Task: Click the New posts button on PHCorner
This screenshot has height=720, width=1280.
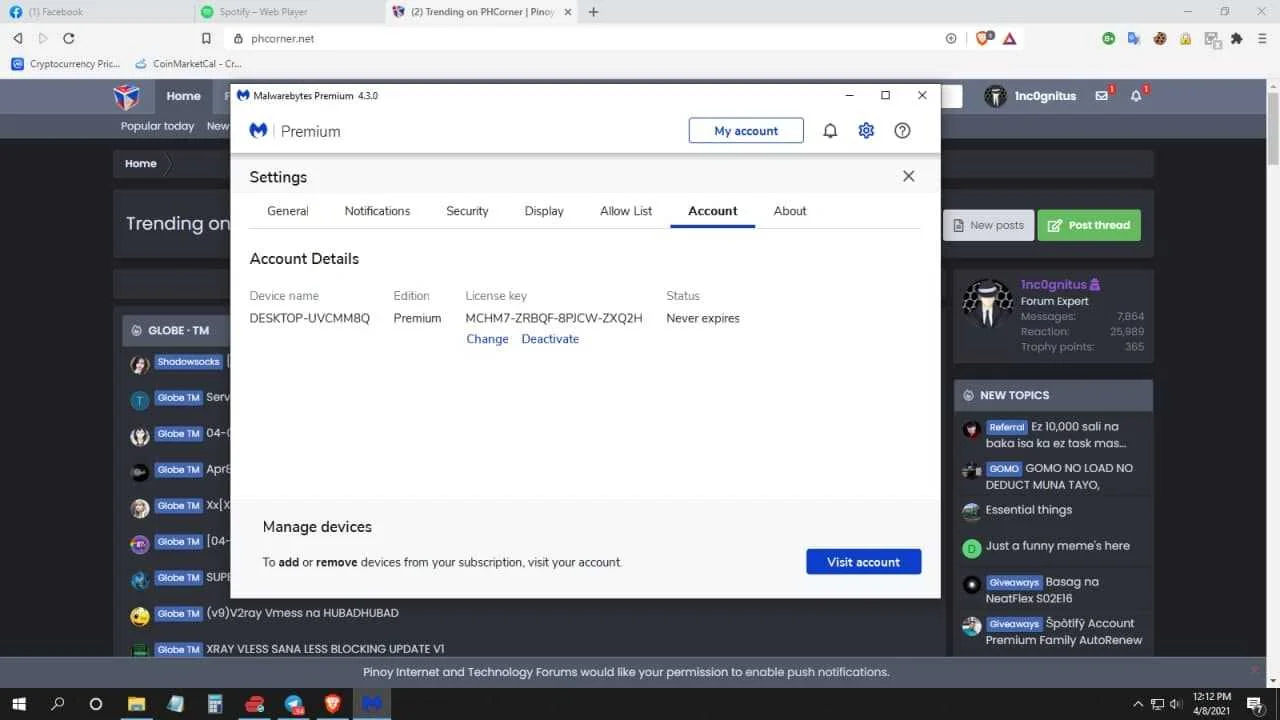Action: [x=988, y=225]
